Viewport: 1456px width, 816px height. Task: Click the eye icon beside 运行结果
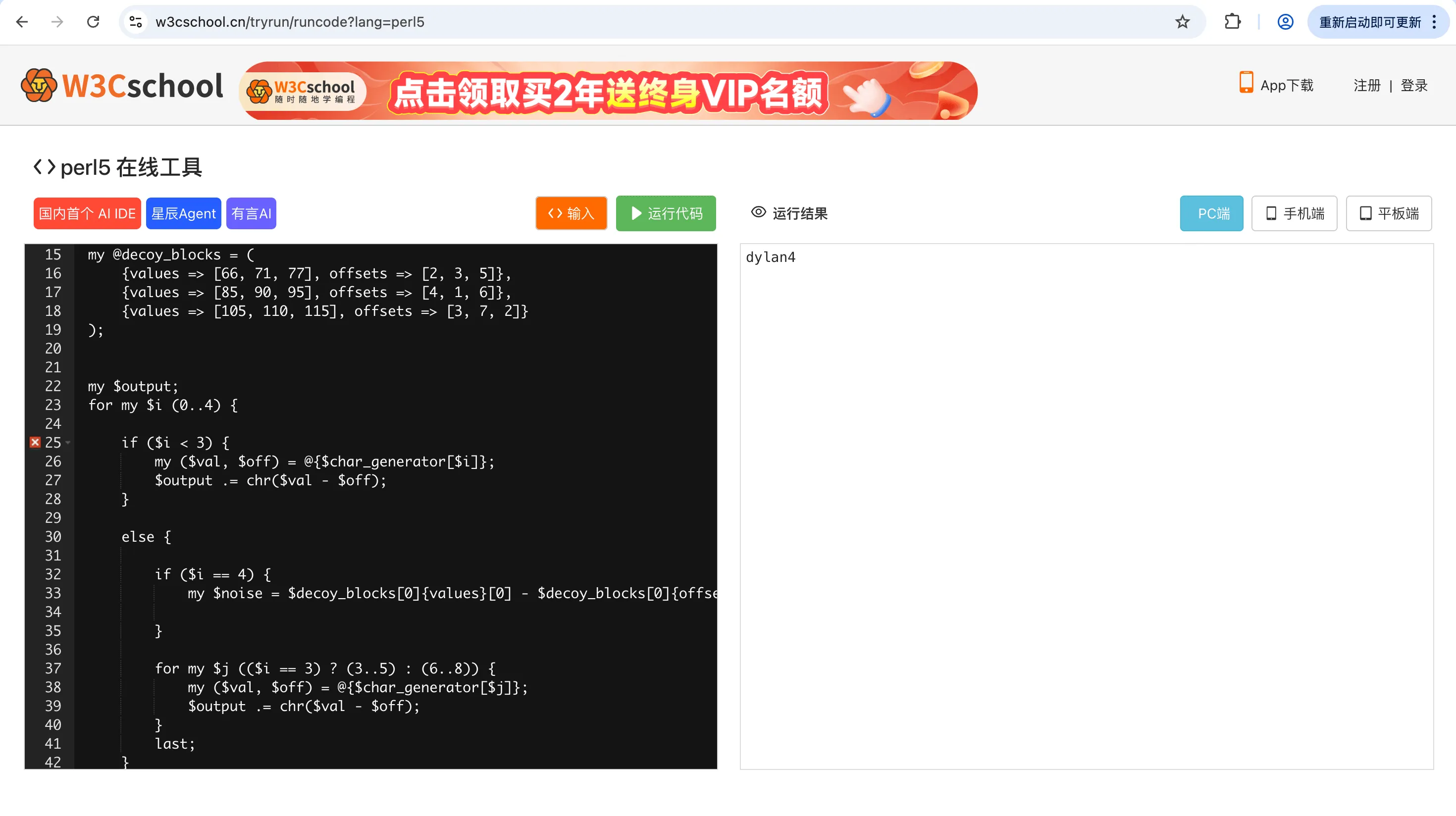[758, 212]
